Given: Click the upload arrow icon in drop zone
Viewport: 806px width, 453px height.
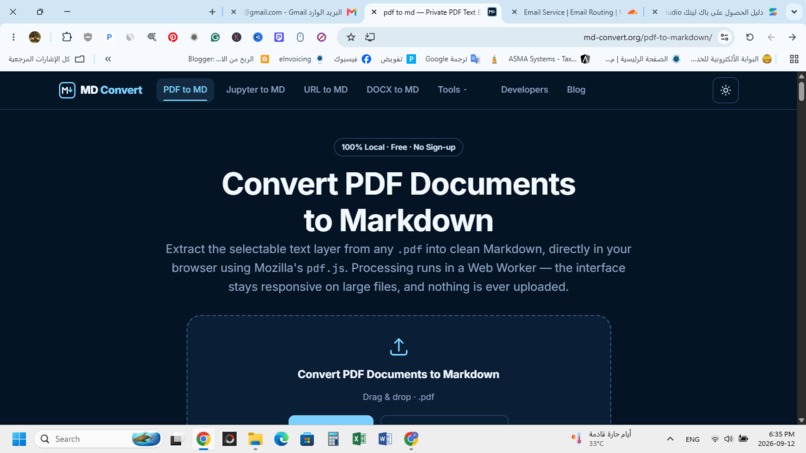Looking at the screenshot, I should (398, 347).
